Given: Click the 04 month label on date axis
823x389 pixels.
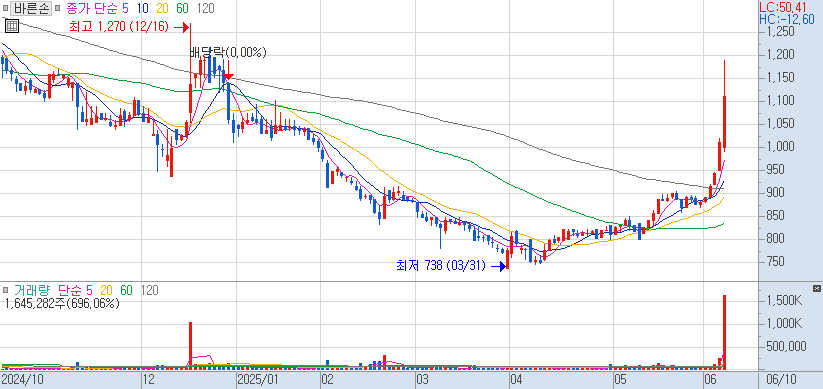Looking at the screenshot, I should pos(516,379).
